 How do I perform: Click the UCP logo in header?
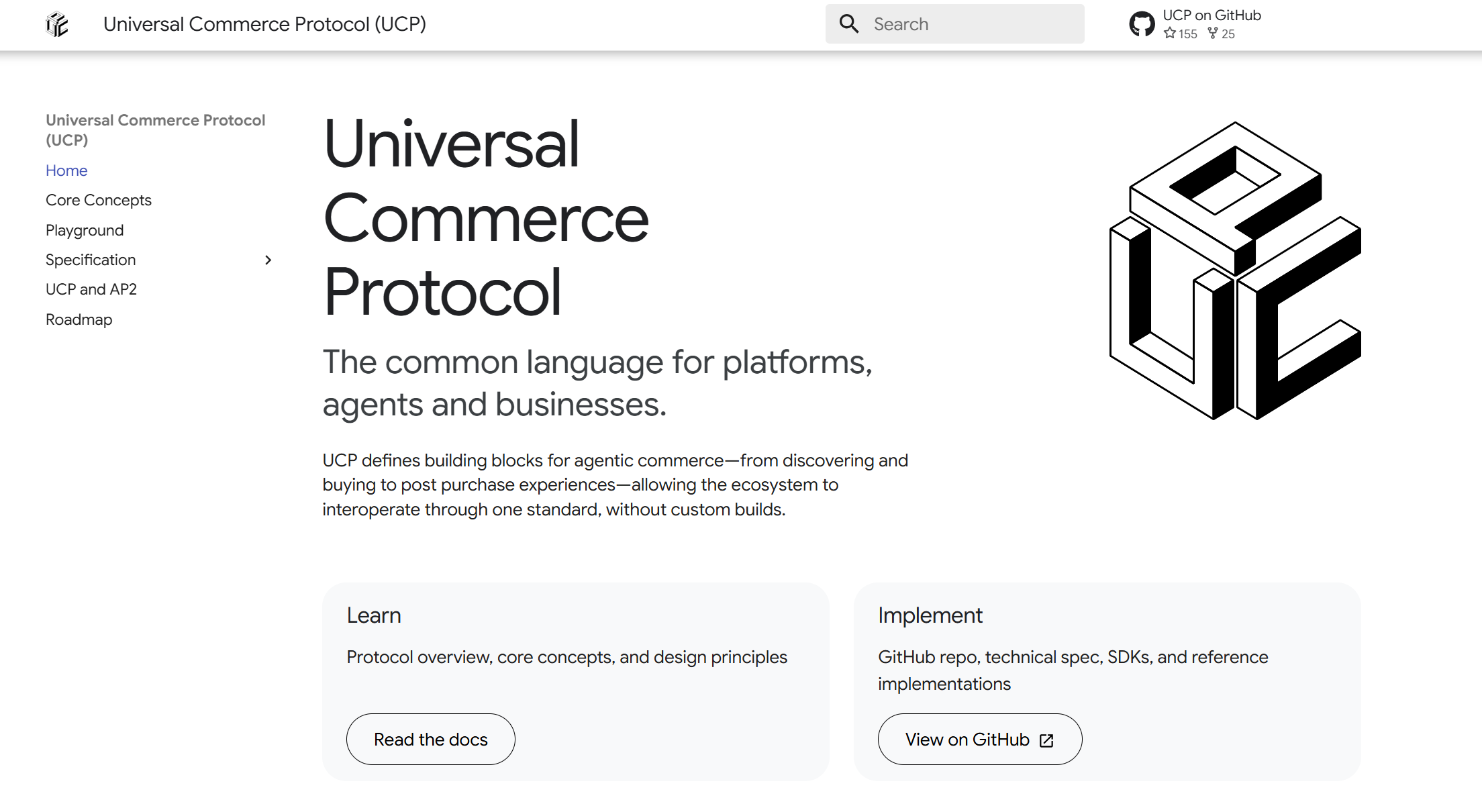tap(57, 25)
